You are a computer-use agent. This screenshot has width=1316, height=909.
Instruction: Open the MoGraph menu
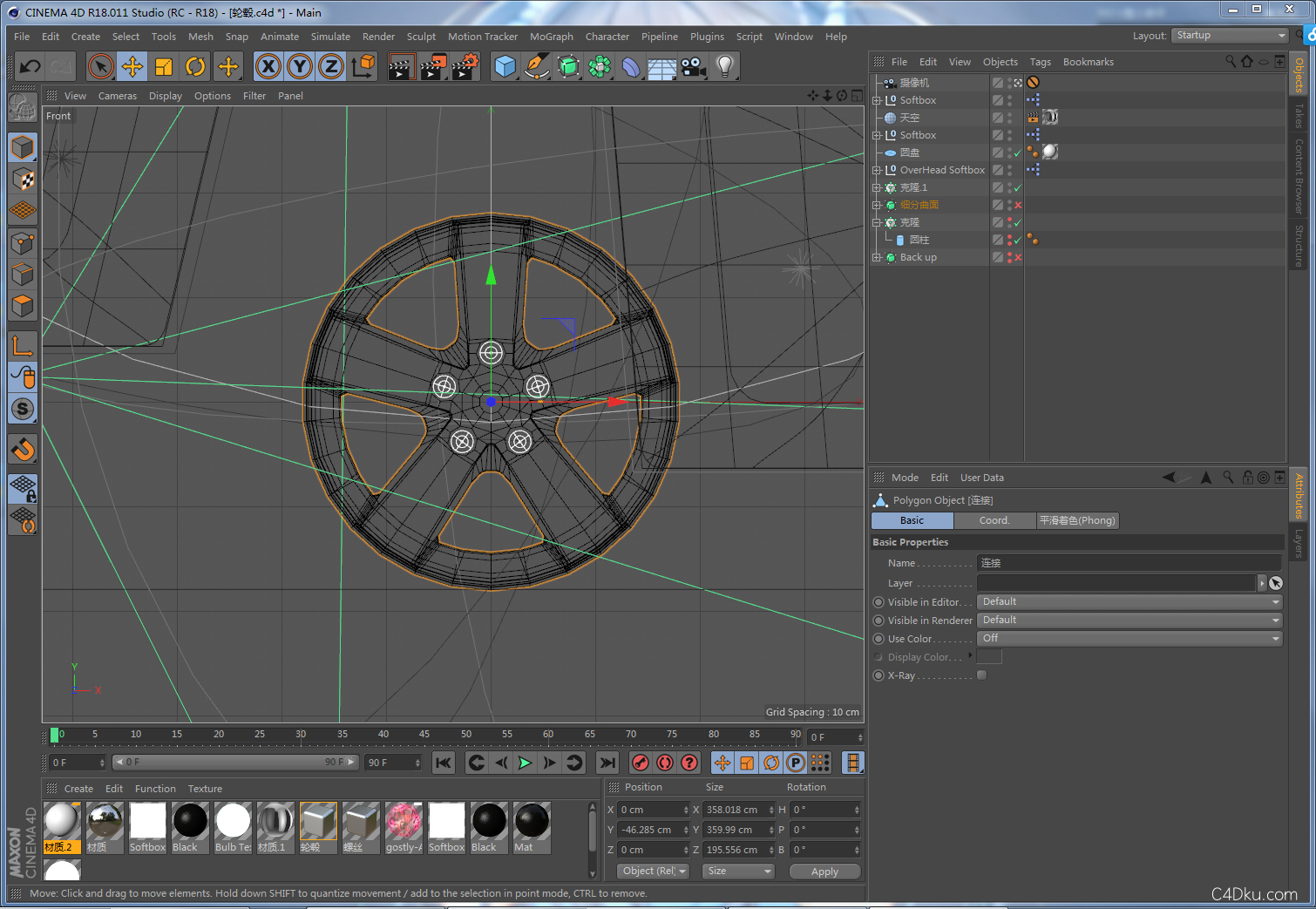(x=551, y=37)
